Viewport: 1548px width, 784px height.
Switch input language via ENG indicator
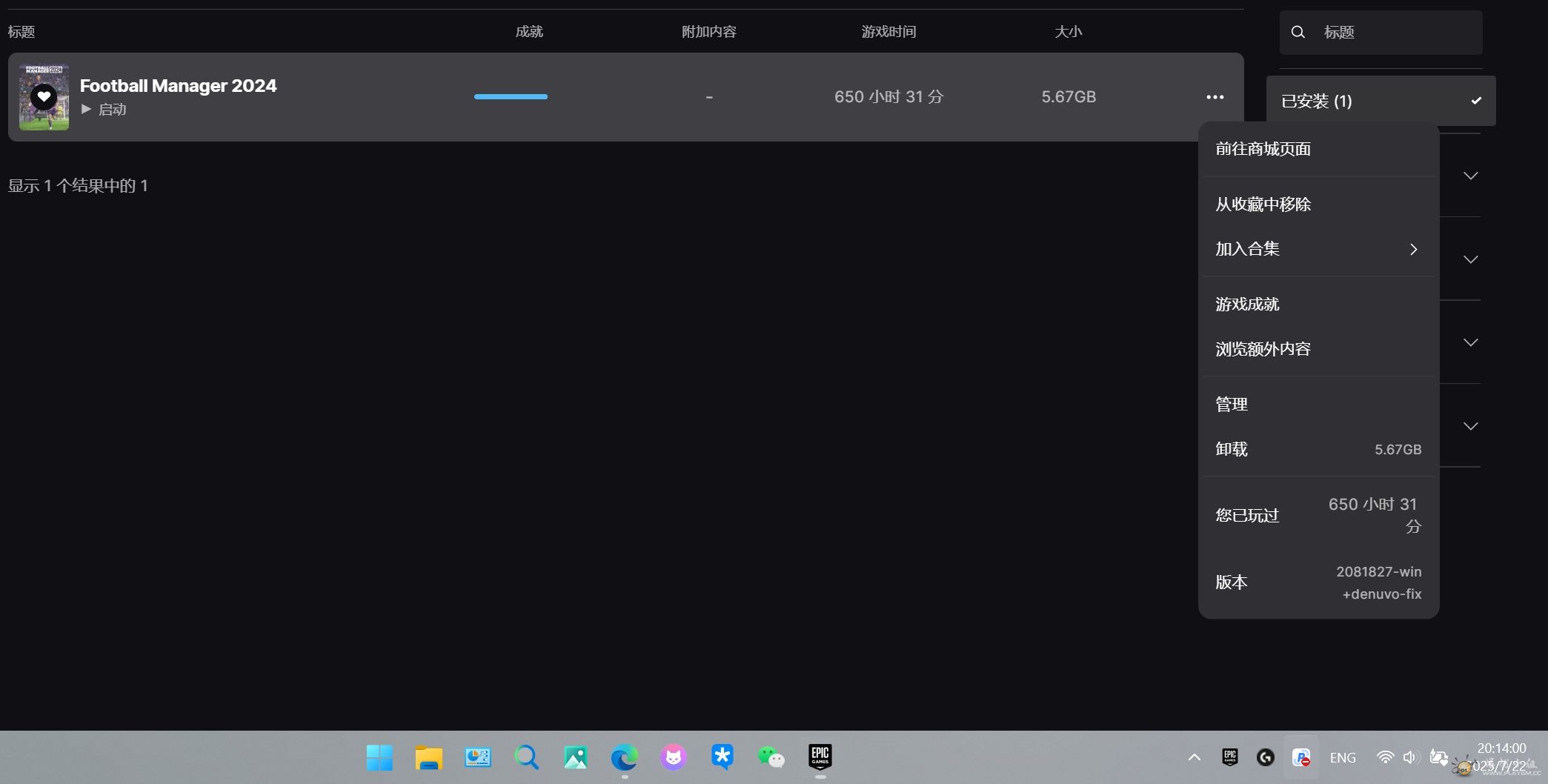(x=1343, y=757)
